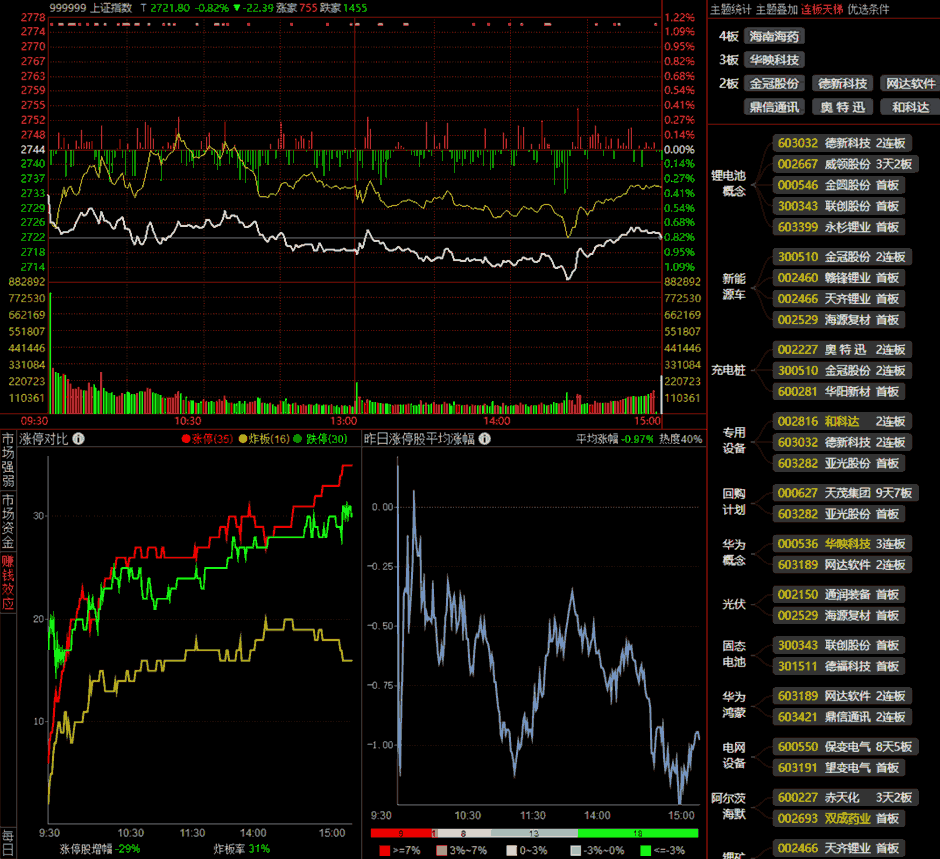Select 002529 海源复材 under 新能源车

click(x=838, y=320)
